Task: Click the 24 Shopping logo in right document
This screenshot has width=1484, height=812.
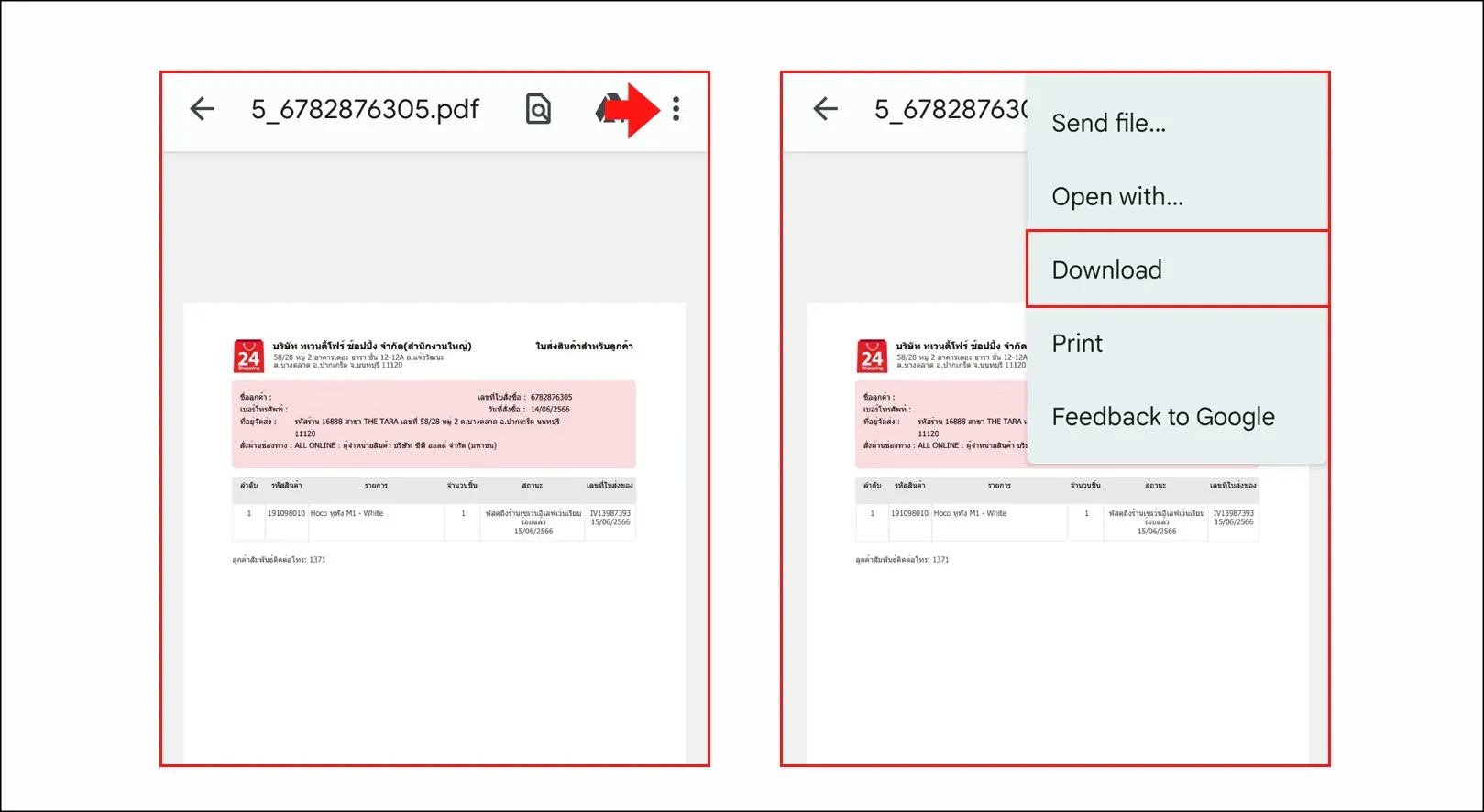Action: 872,356
